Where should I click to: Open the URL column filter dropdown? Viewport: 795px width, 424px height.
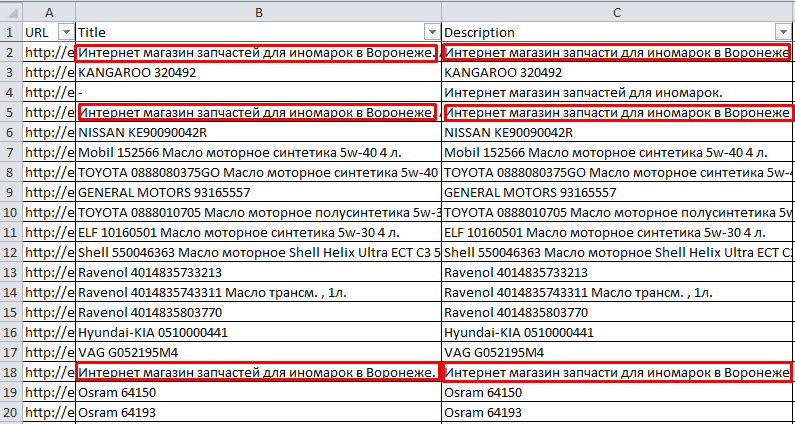(66, 32)
